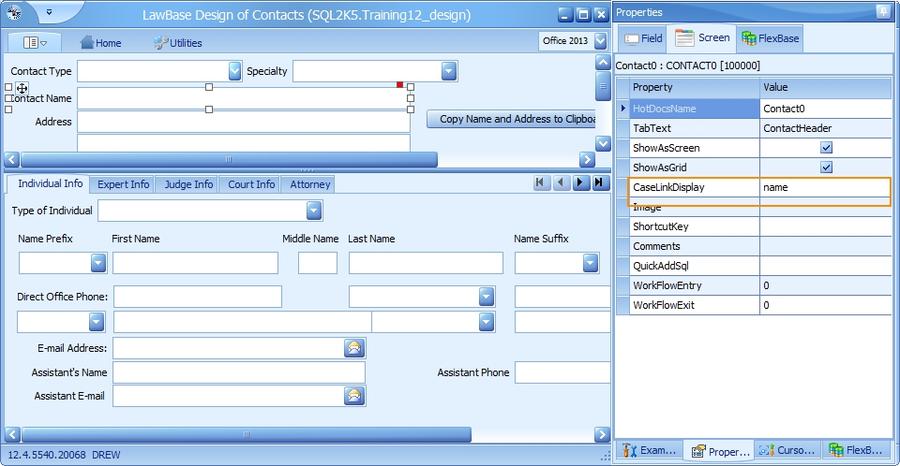
Task: Edit the TabText value ContactHeader
Action: 825,129
